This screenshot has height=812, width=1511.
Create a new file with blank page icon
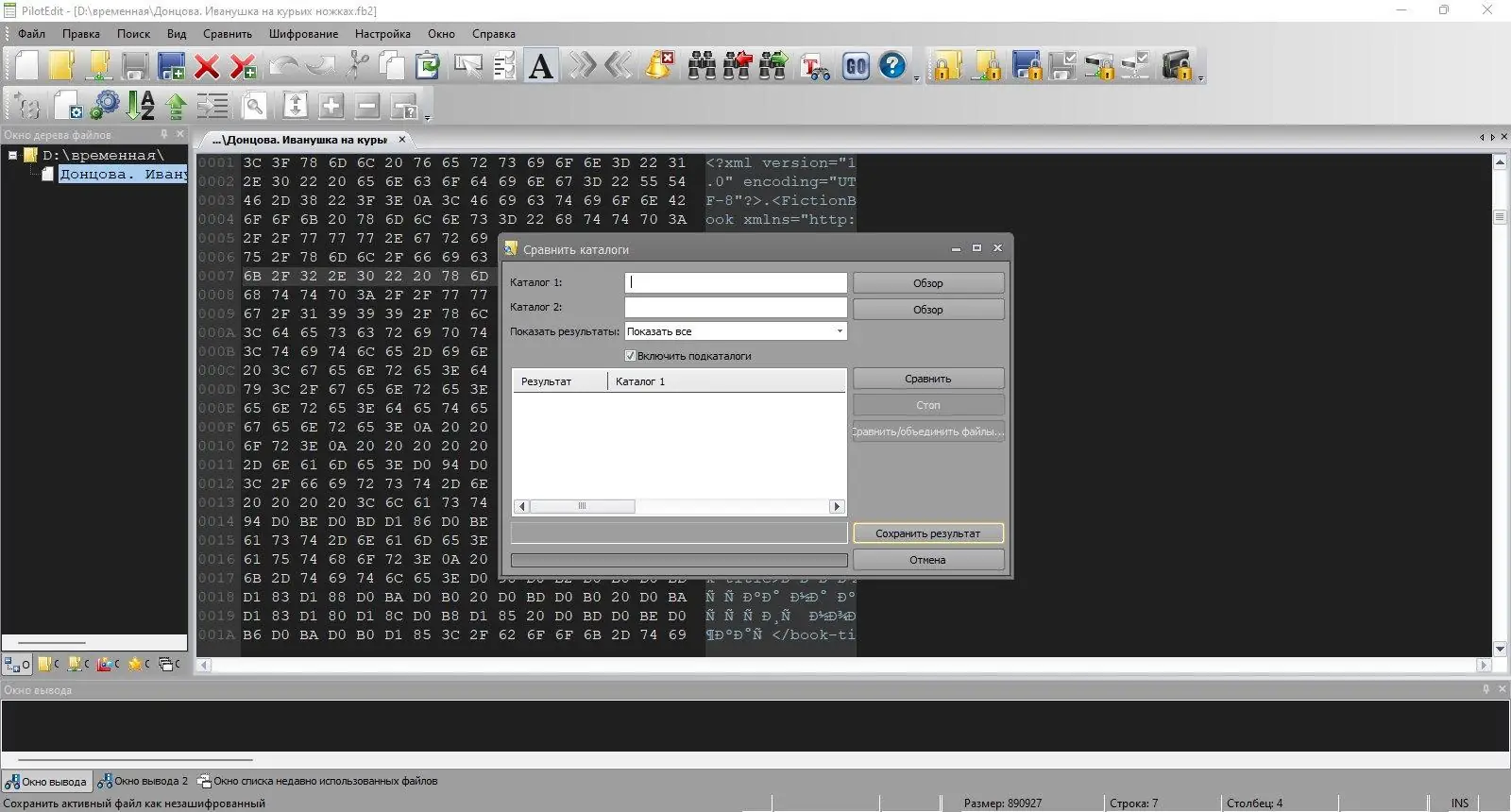[x=27, y=66]
